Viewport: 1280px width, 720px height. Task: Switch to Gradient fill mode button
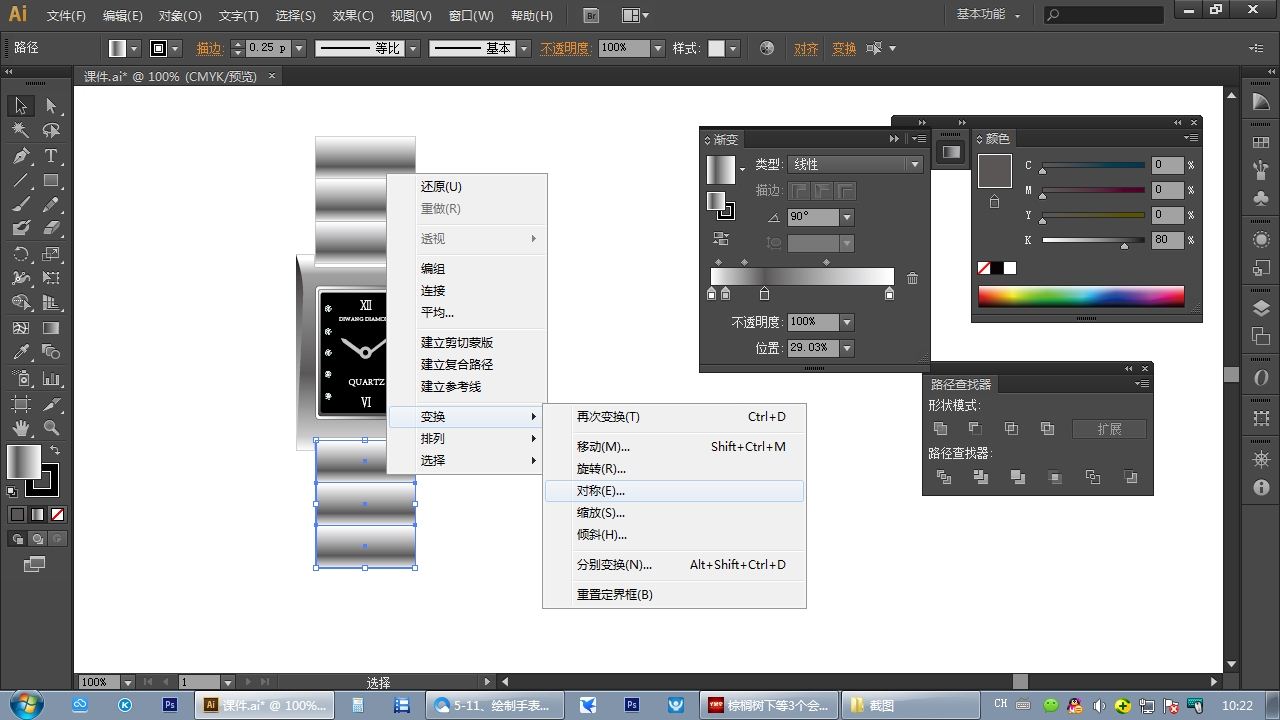pyautogui.click(x=38, y=515)
